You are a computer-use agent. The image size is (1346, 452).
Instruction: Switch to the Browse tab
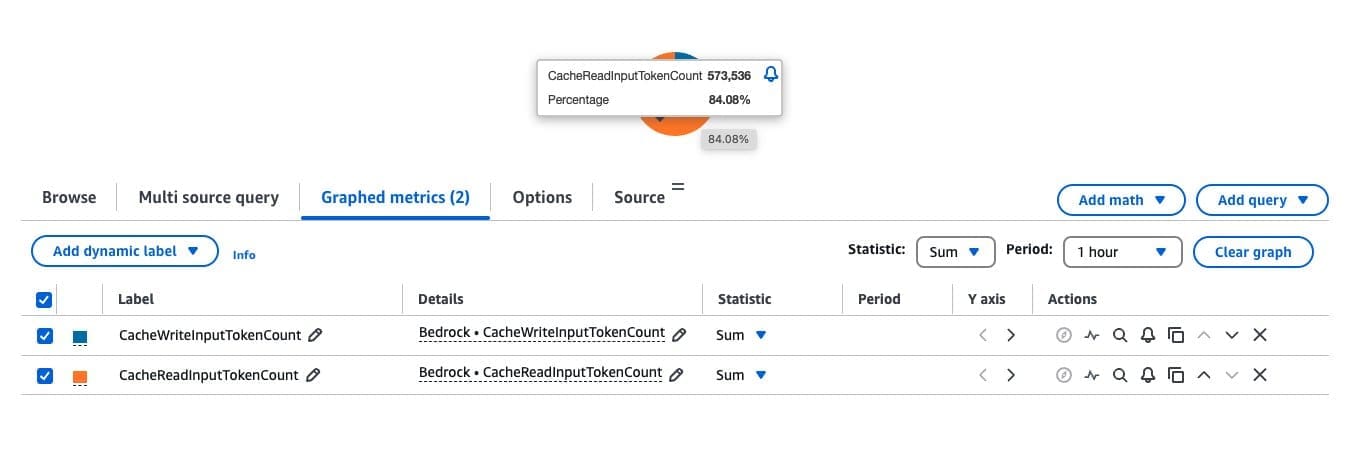click(x=69, y=197)
